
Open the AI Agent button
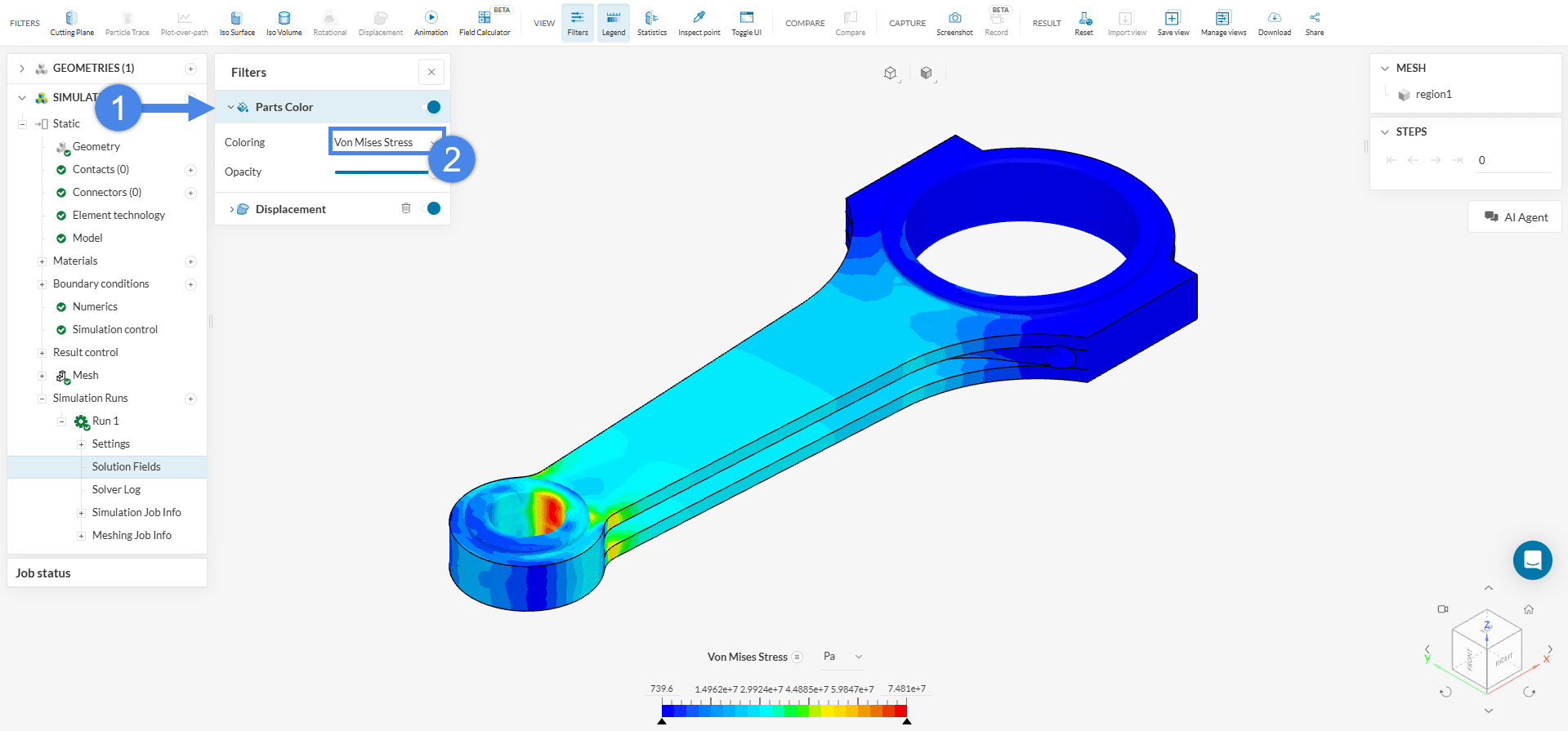1515,217
